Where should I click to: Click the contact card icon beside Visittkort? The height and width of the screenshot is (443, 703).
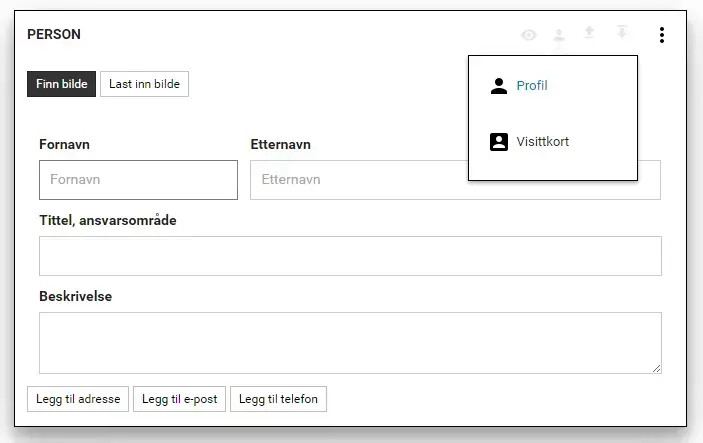click(499, 142)
